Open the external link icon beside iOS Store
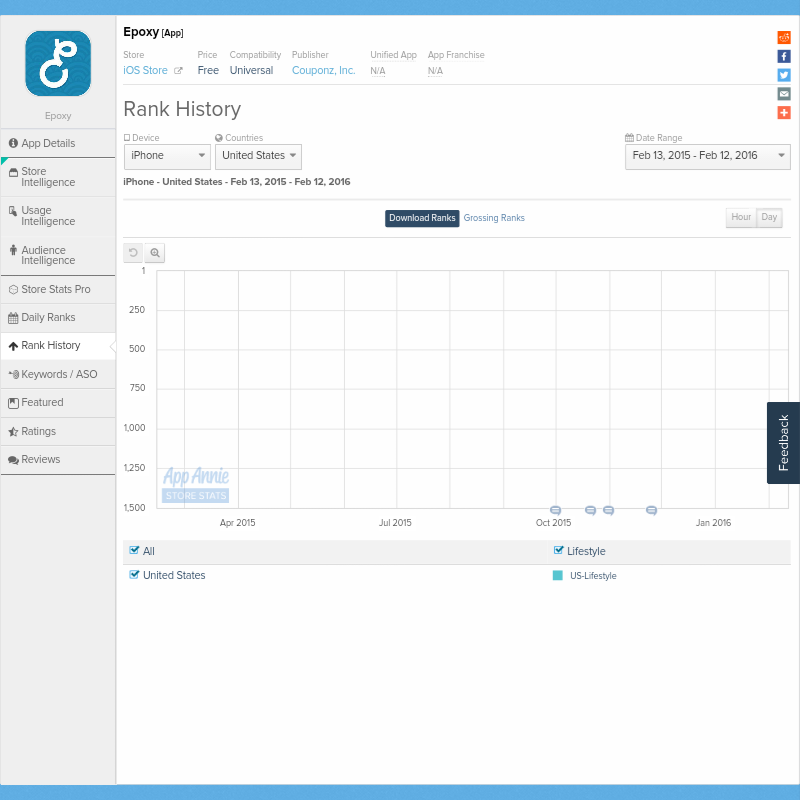Viewport: 800px width, 800px height. pos(178,71)
